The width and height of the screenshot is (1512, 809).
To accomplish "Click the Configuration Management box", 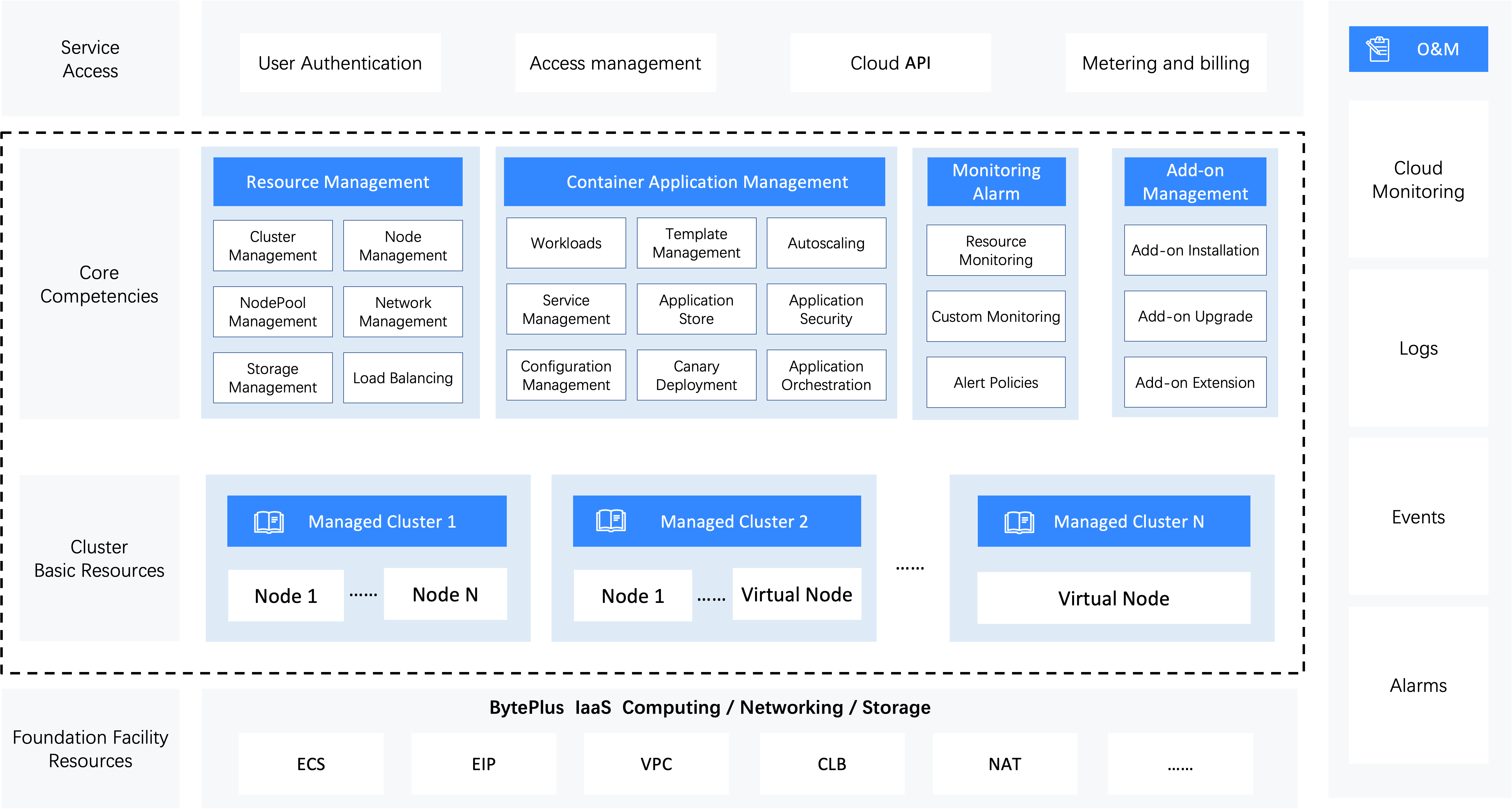I will coord(566,375).
